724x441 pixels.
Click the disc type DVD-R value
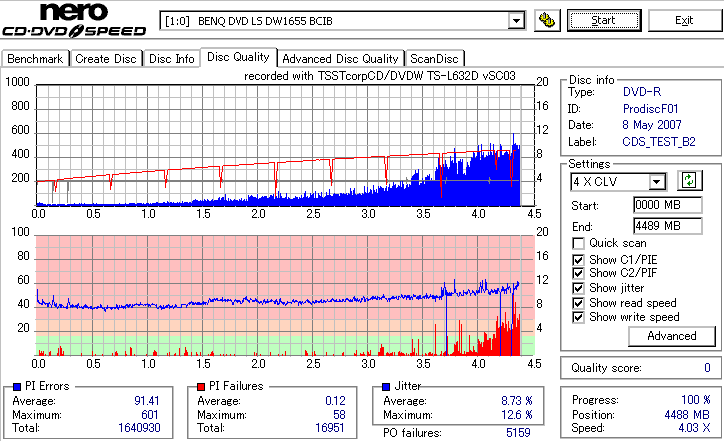(x=642, y=92)
